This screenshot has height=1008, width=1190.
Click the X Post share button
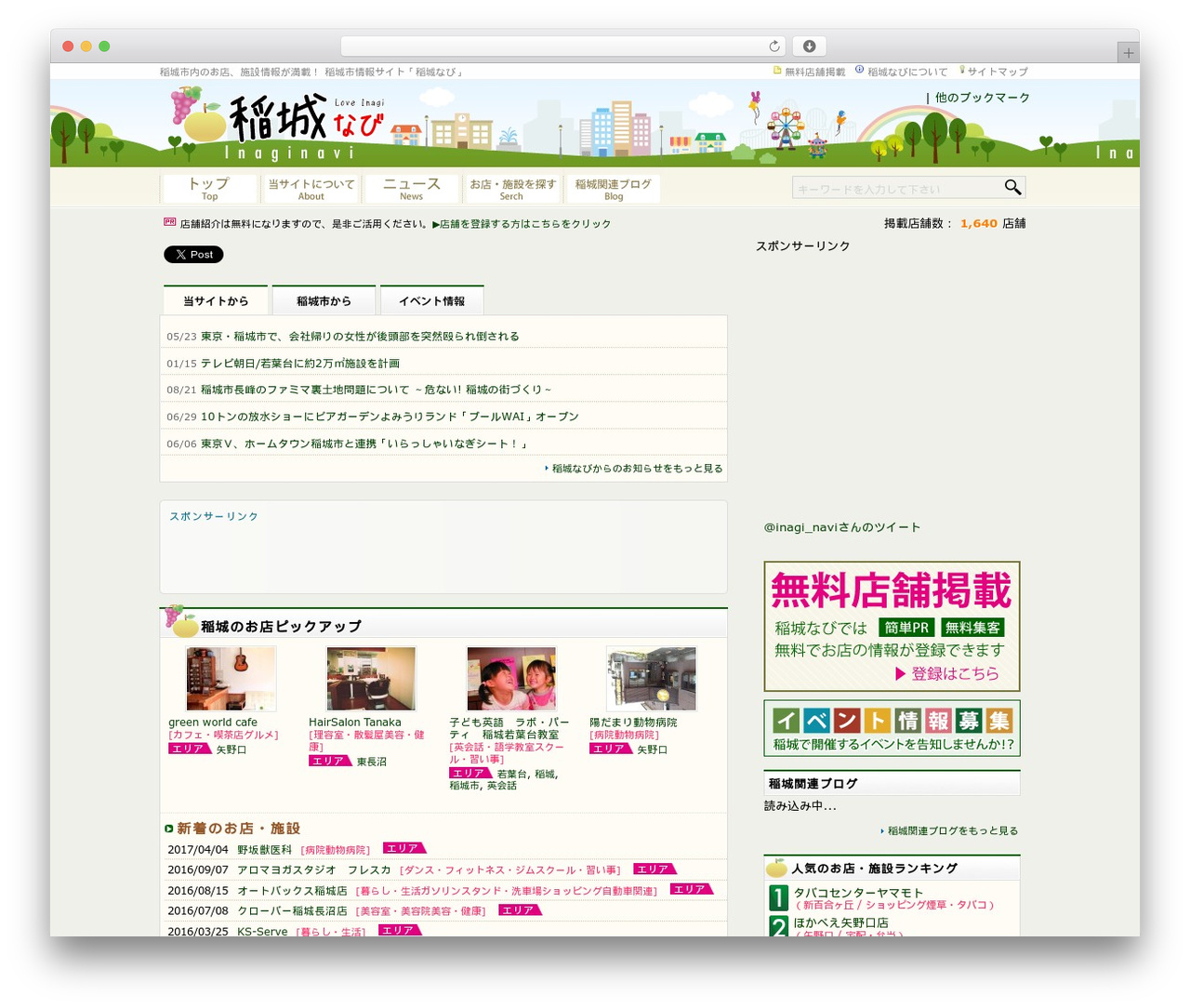[193, 255]
